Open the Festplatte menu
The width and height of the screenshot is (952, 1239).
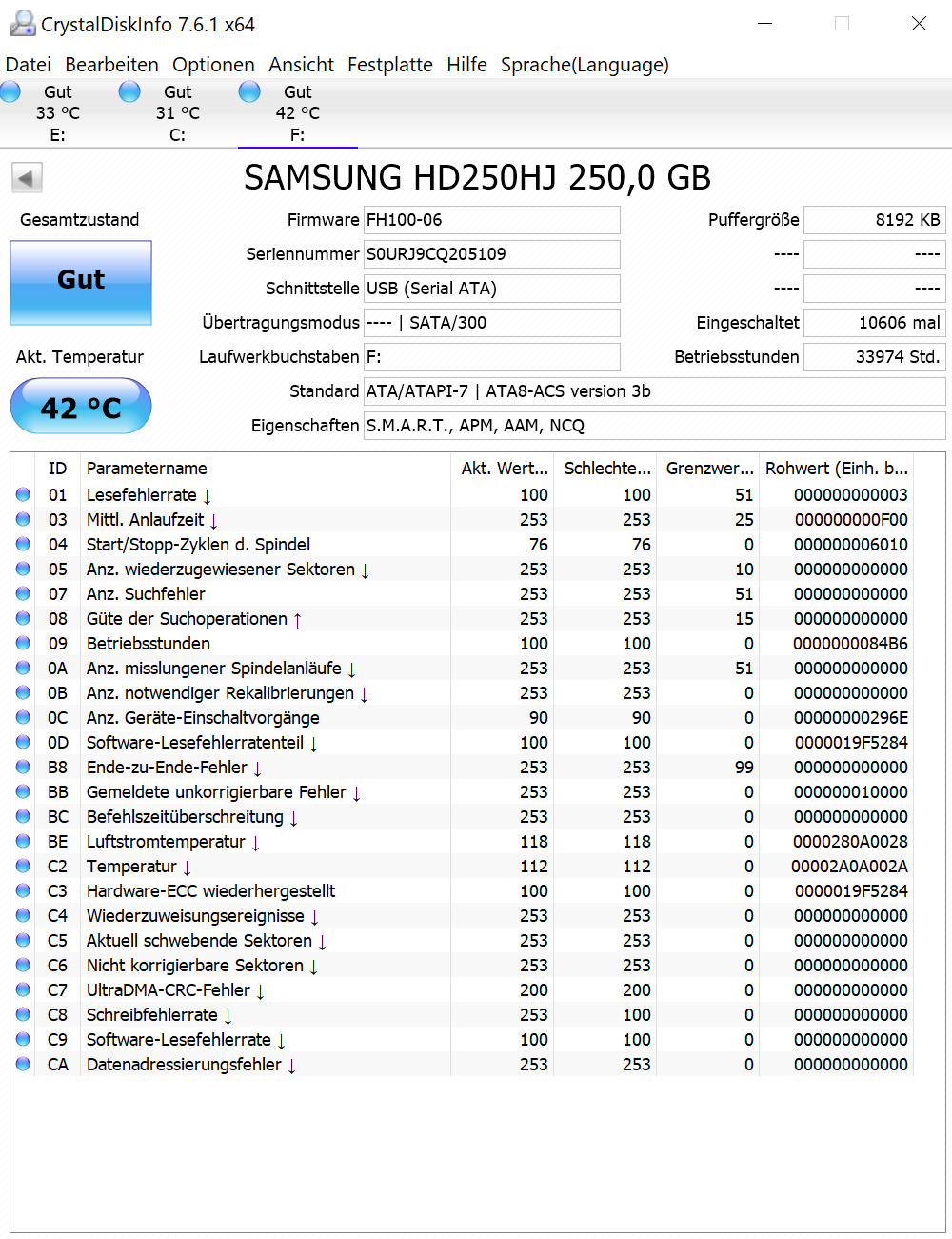click(x=389, y=65)
